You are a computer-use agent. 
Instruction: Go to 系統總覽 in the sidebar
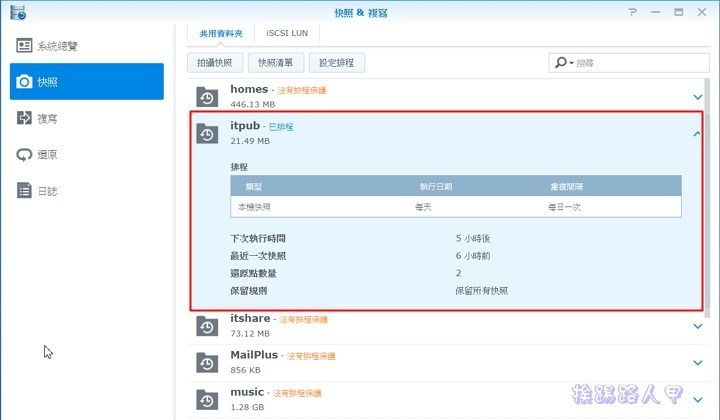coord(57,46)
